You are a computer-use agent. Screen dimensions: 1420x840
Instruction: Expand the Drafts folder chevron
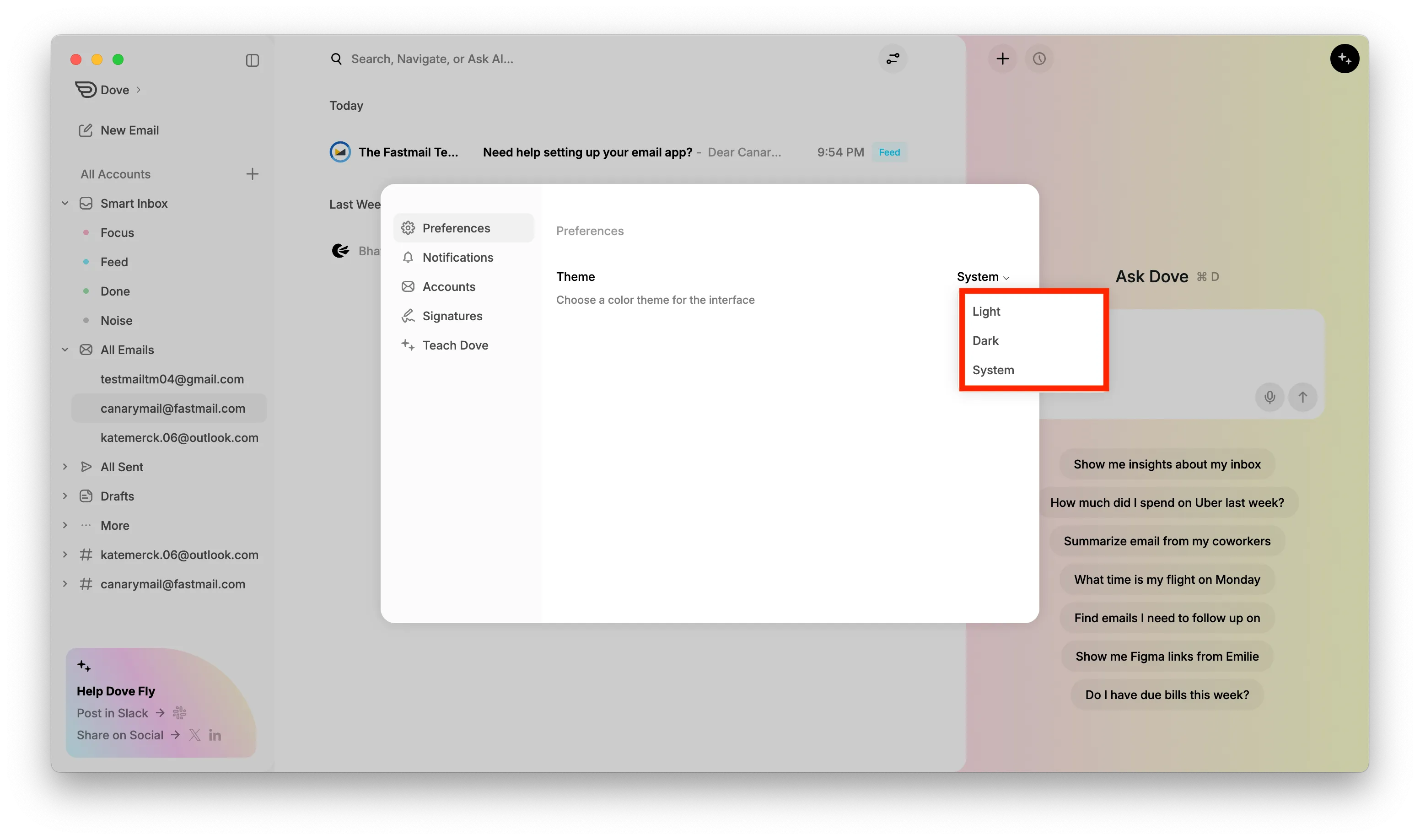[65, 496]
